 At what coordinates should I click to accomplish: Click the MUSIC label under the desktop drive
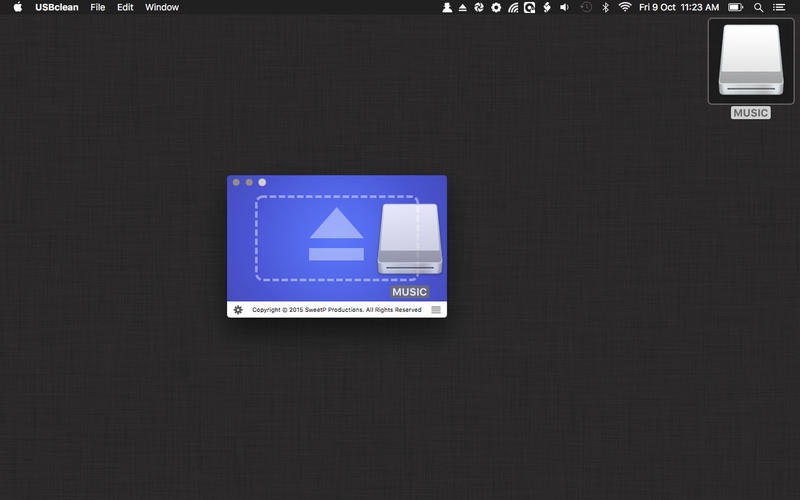point(751,113)
